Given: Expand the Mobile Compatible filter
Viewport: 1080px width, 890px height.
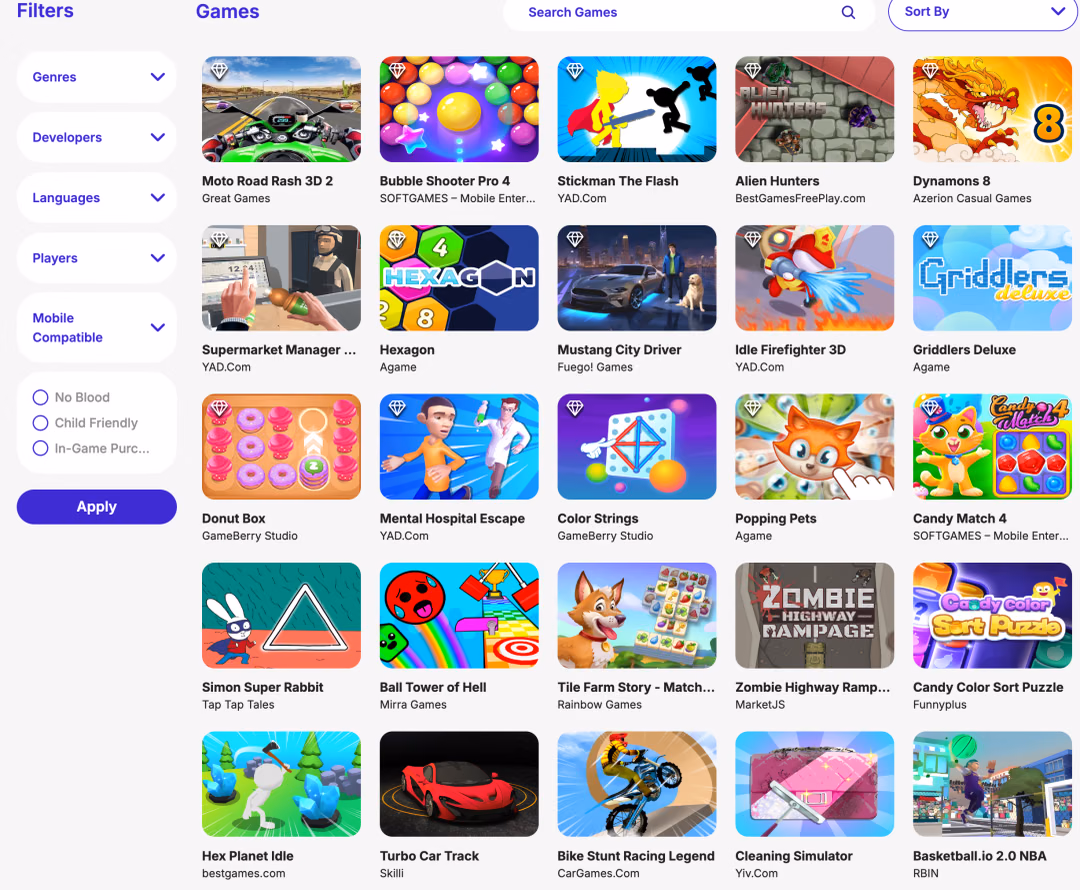Looking at the screenshot, I should point(96,327).
